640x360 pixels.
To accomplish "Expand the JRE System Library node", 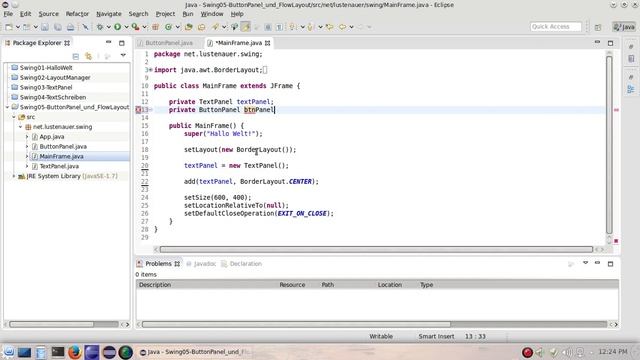I will (x=14, y=176).
